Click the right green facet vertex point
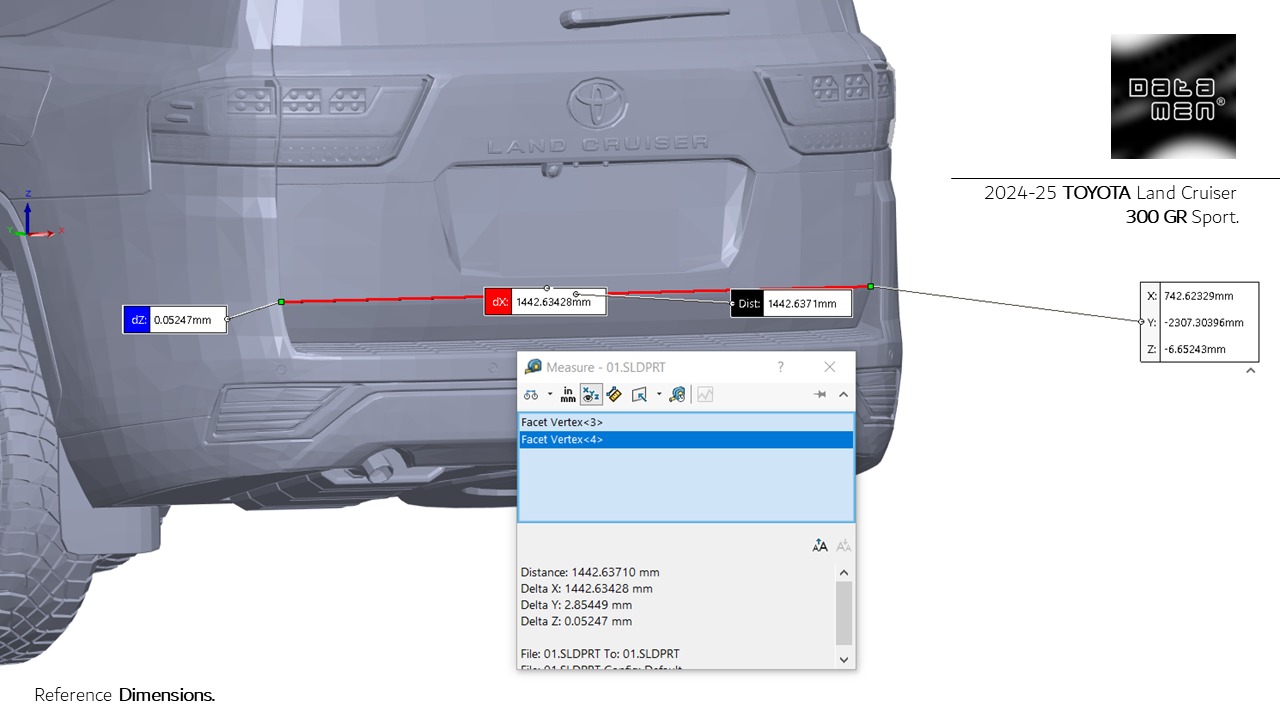This screenshot has height=720, width=1280. [871, 287]
